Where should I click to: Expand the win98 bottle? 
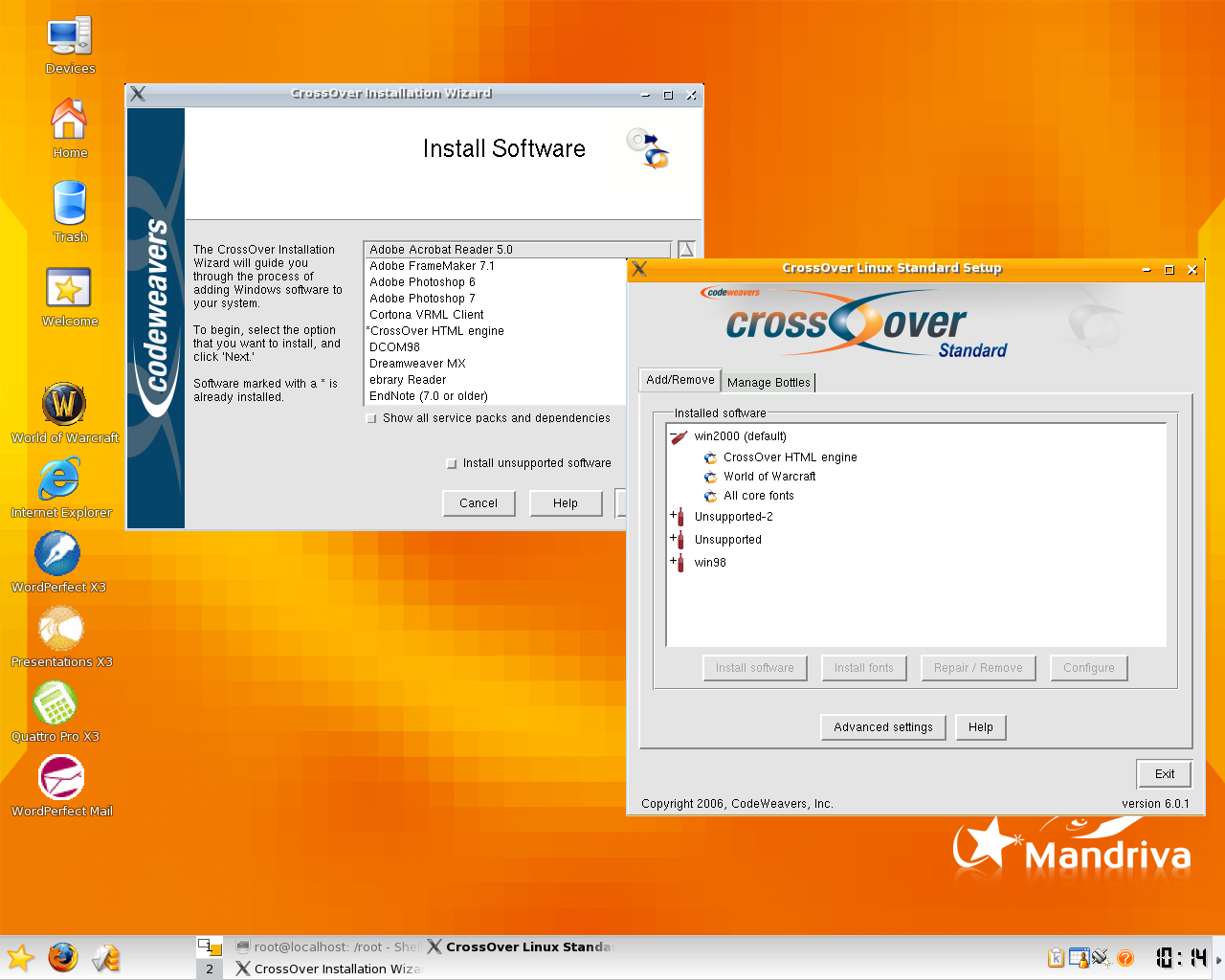[673, 561]
